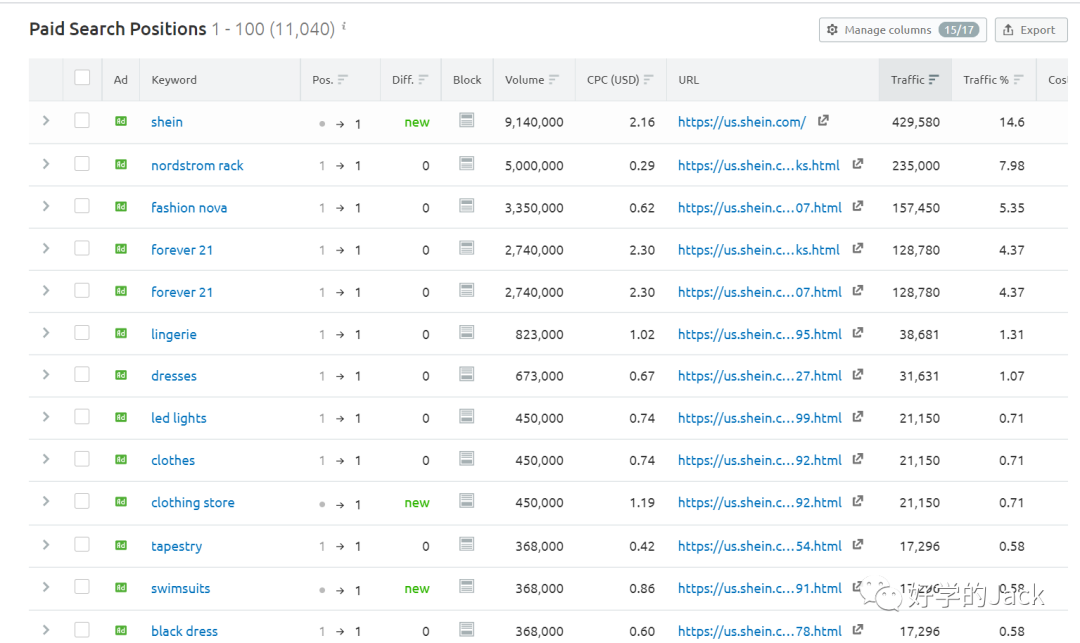Tick the select-all checkbox in the header

[x=82, y=77]
